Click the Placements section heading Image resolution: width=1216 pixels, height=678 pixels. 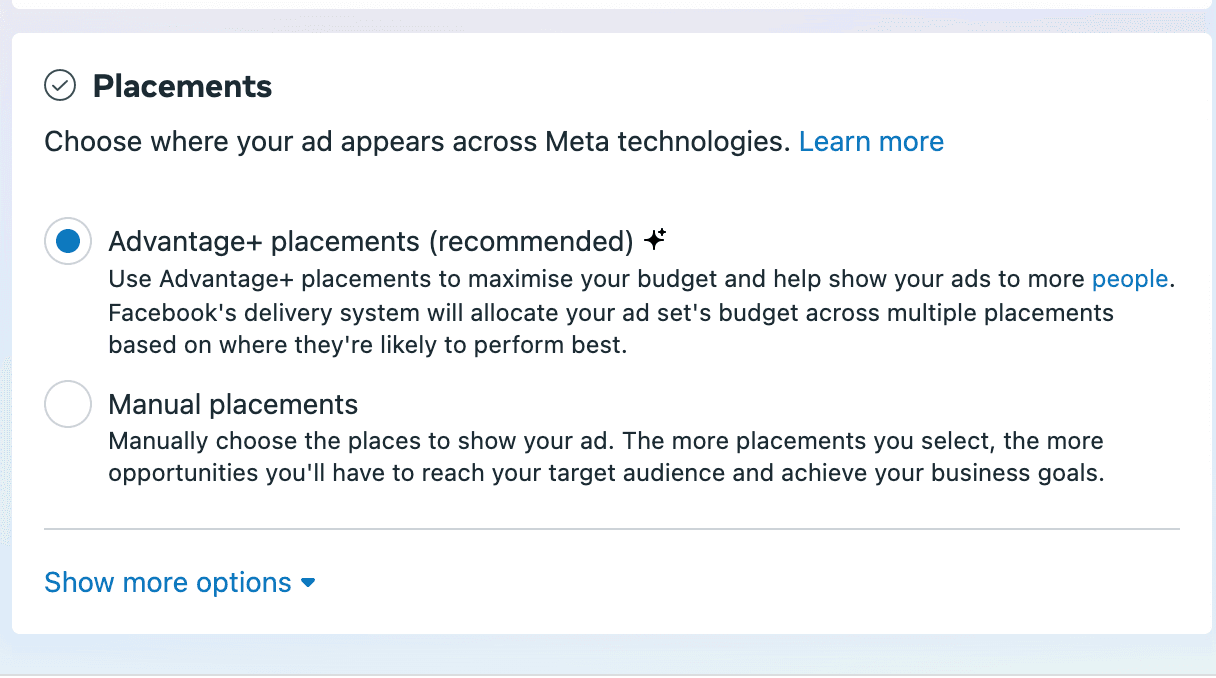(x=182, y=87)
